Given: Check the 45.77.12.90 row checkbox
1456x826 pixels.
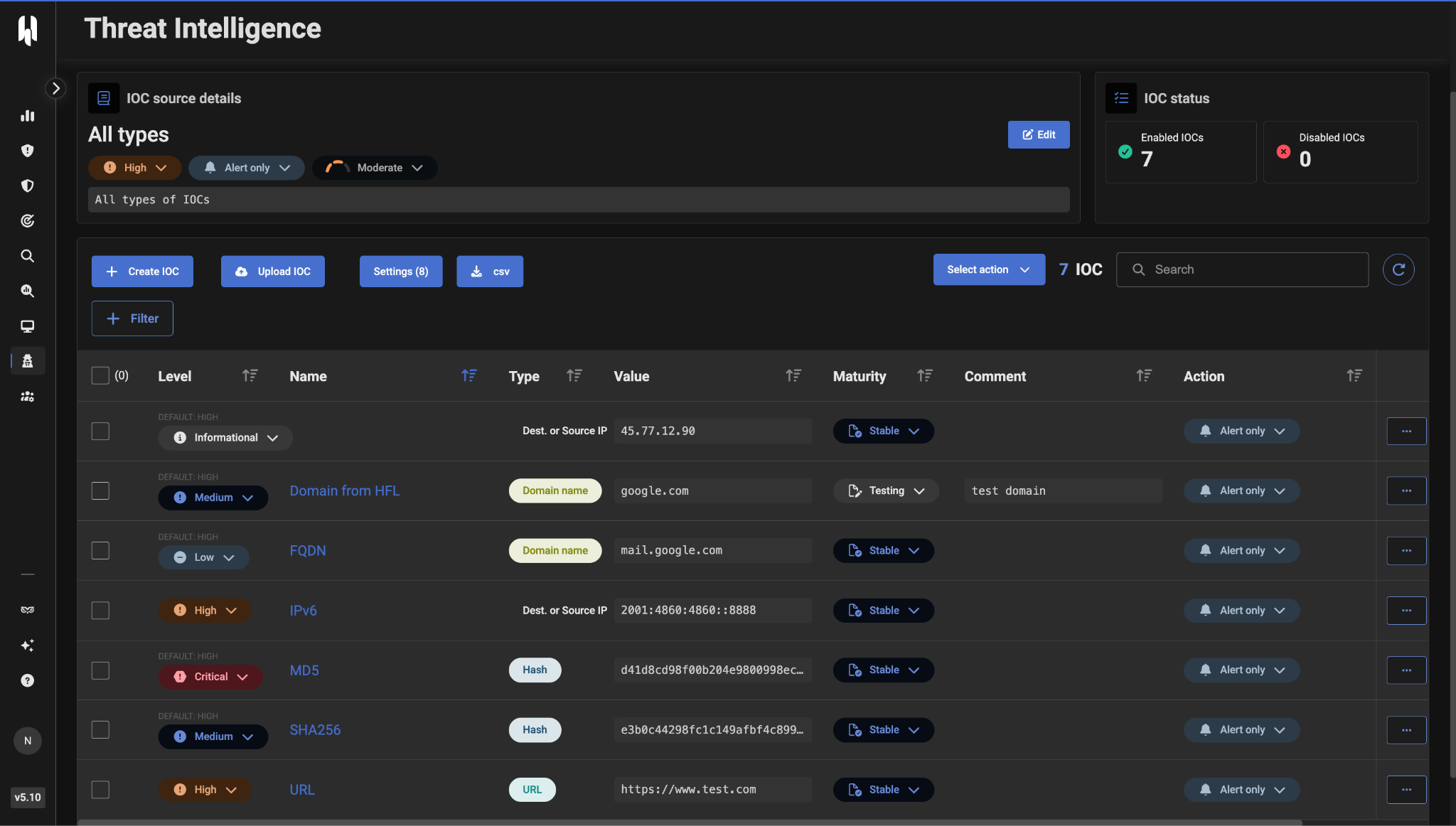Looking at the screenshot, I should [100, 431].
